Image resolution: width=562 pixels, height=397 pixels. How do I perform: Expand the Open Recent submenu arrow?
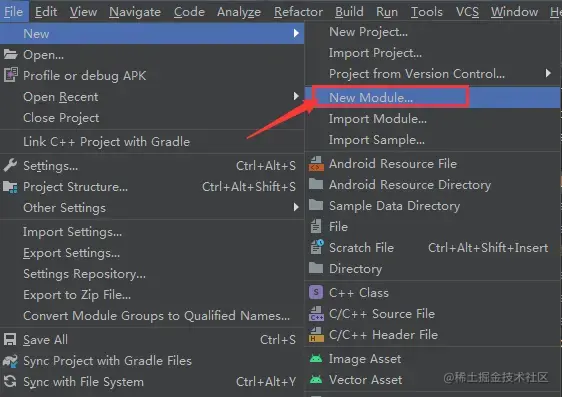296,96
